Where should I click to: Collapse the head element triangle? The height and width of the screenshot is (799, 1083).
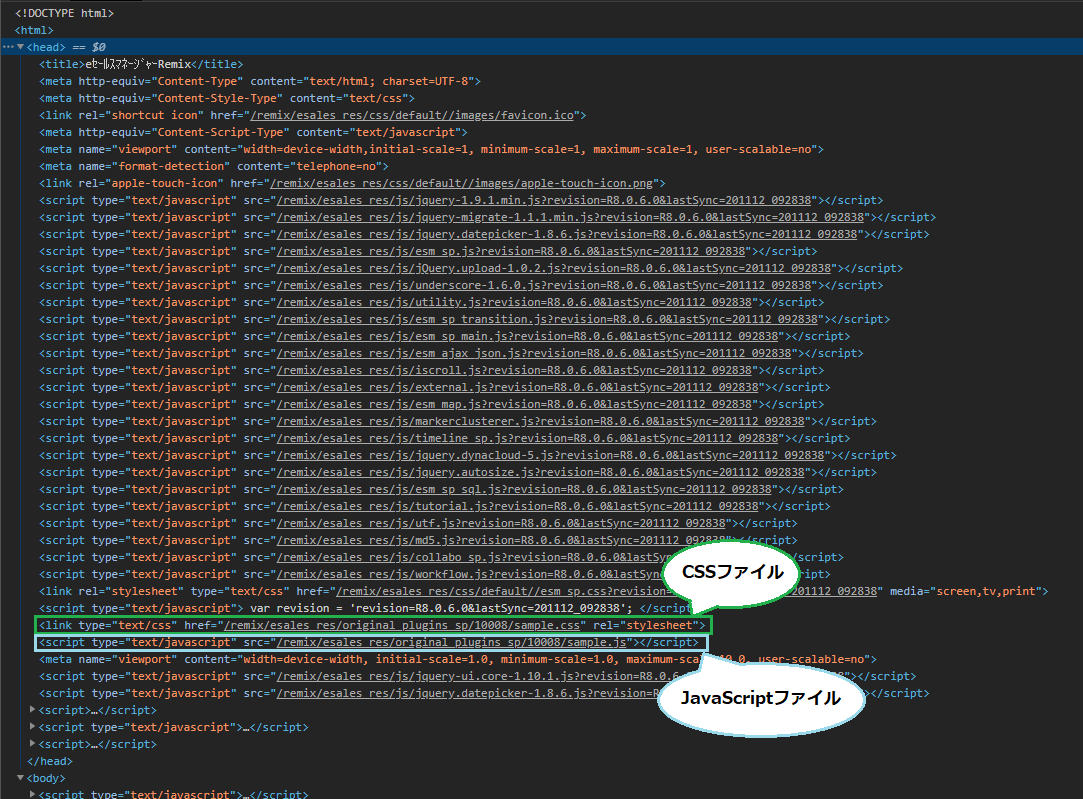[x=21, y=47]
